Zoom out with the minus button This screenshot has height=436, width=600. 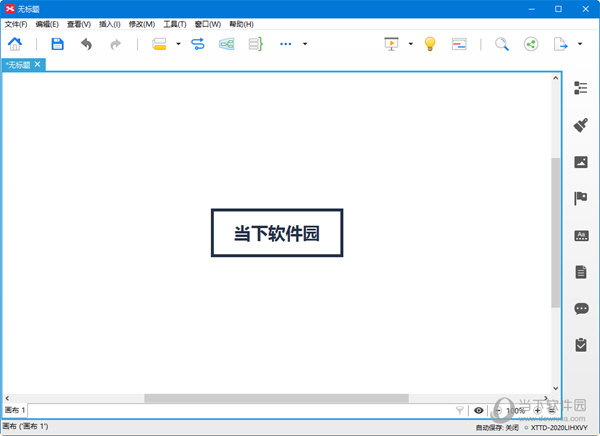click(498, 410)
